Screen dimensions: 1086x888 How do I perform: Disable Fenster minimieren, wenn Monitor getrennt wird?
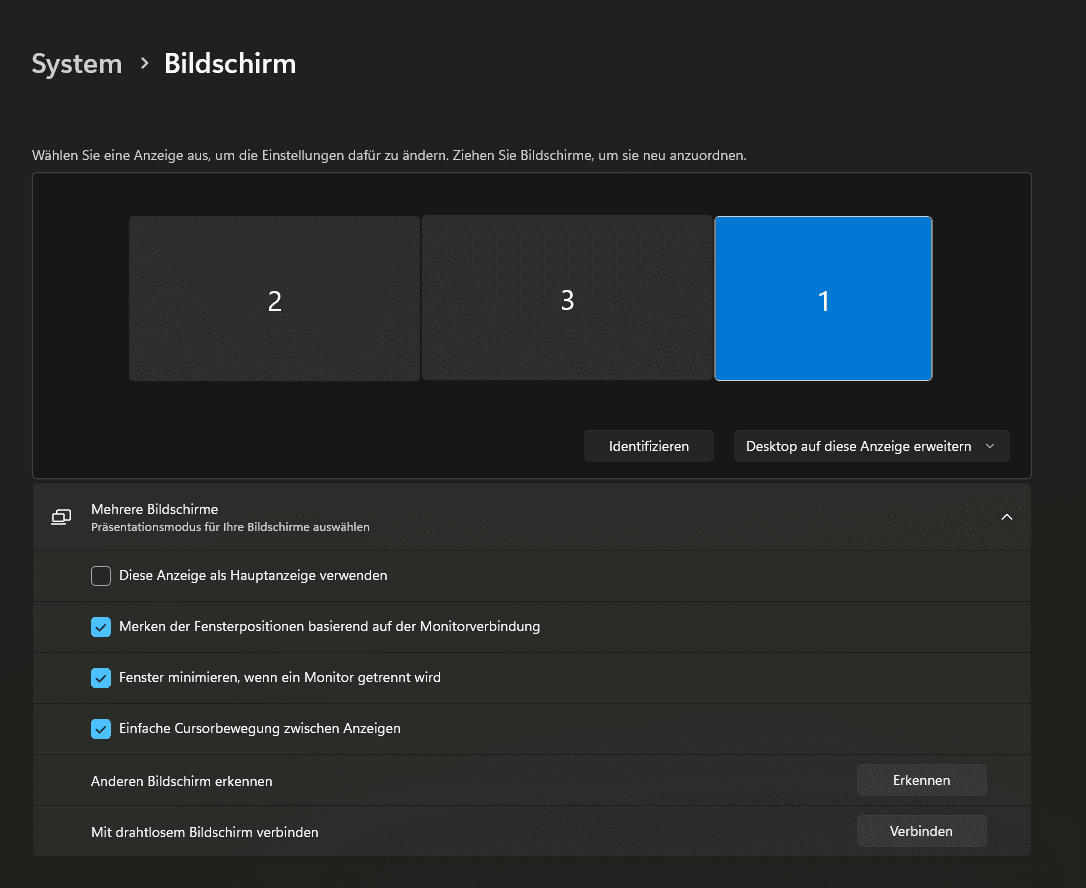pyautogui.click(x=101, y=678)
